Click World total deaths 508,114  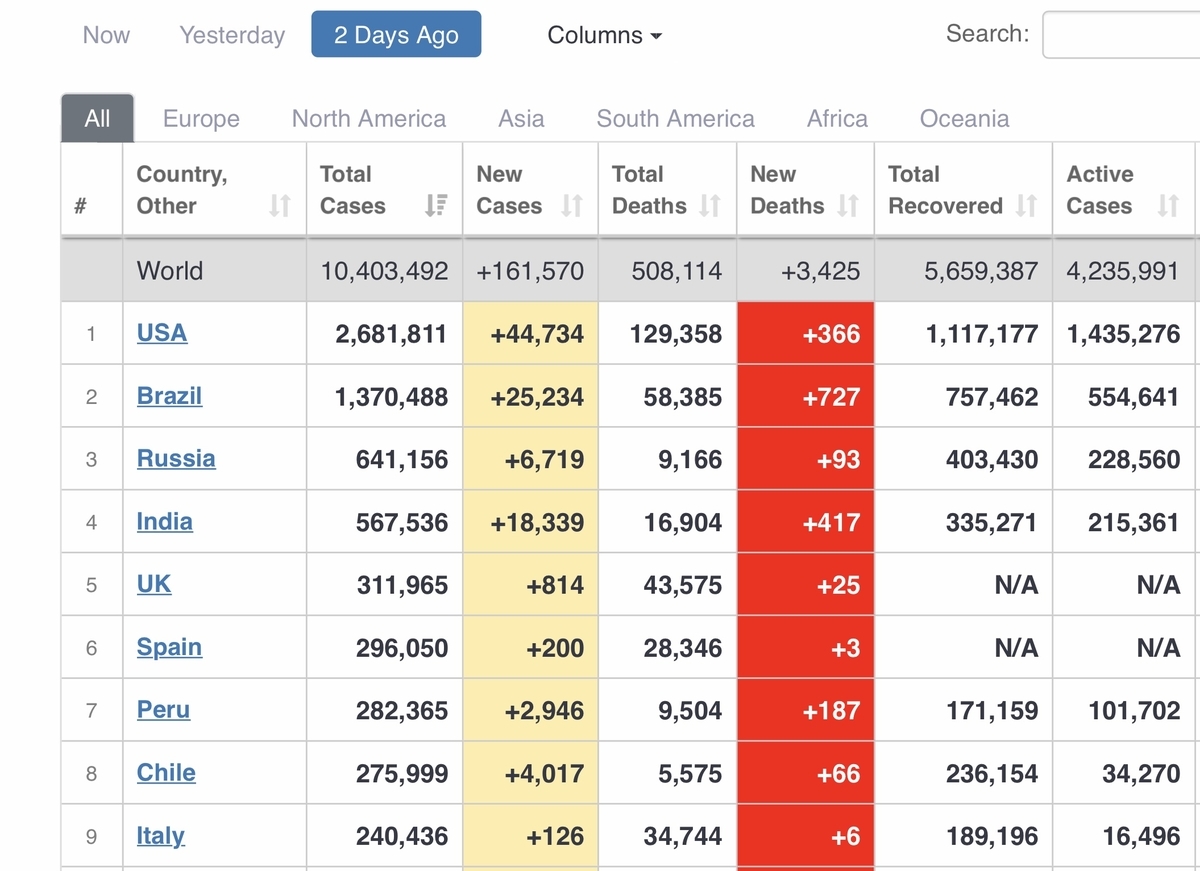click(x=677, y=271)
